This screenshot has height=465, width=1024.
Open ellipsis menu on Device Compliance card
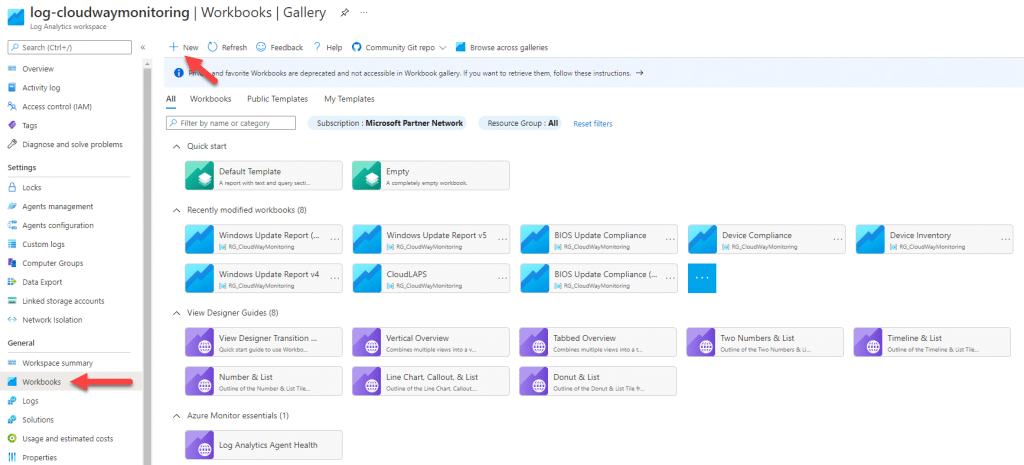click(x=837, y=240)
